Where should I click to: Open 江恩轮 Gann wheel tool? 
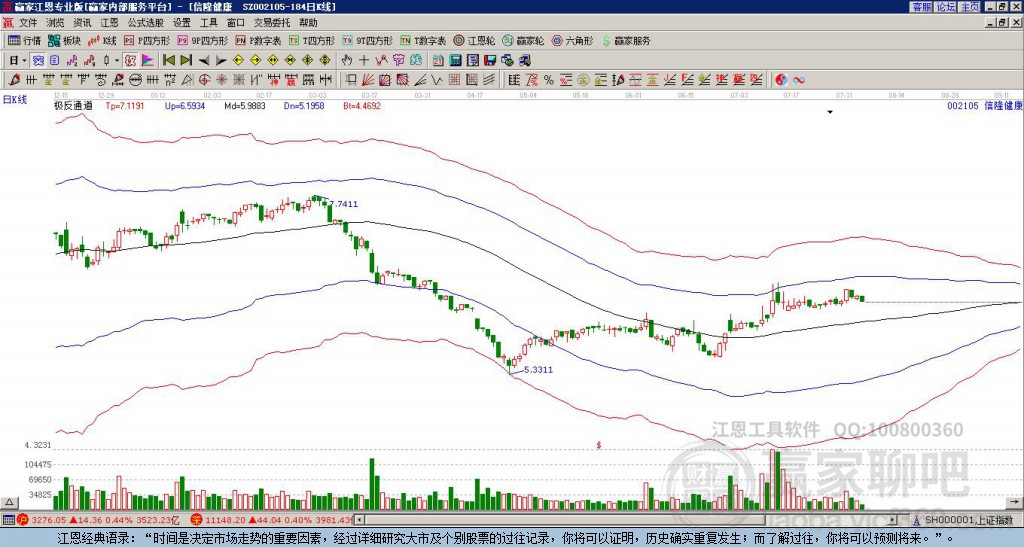pyautogui.click(x=473, y=40)
